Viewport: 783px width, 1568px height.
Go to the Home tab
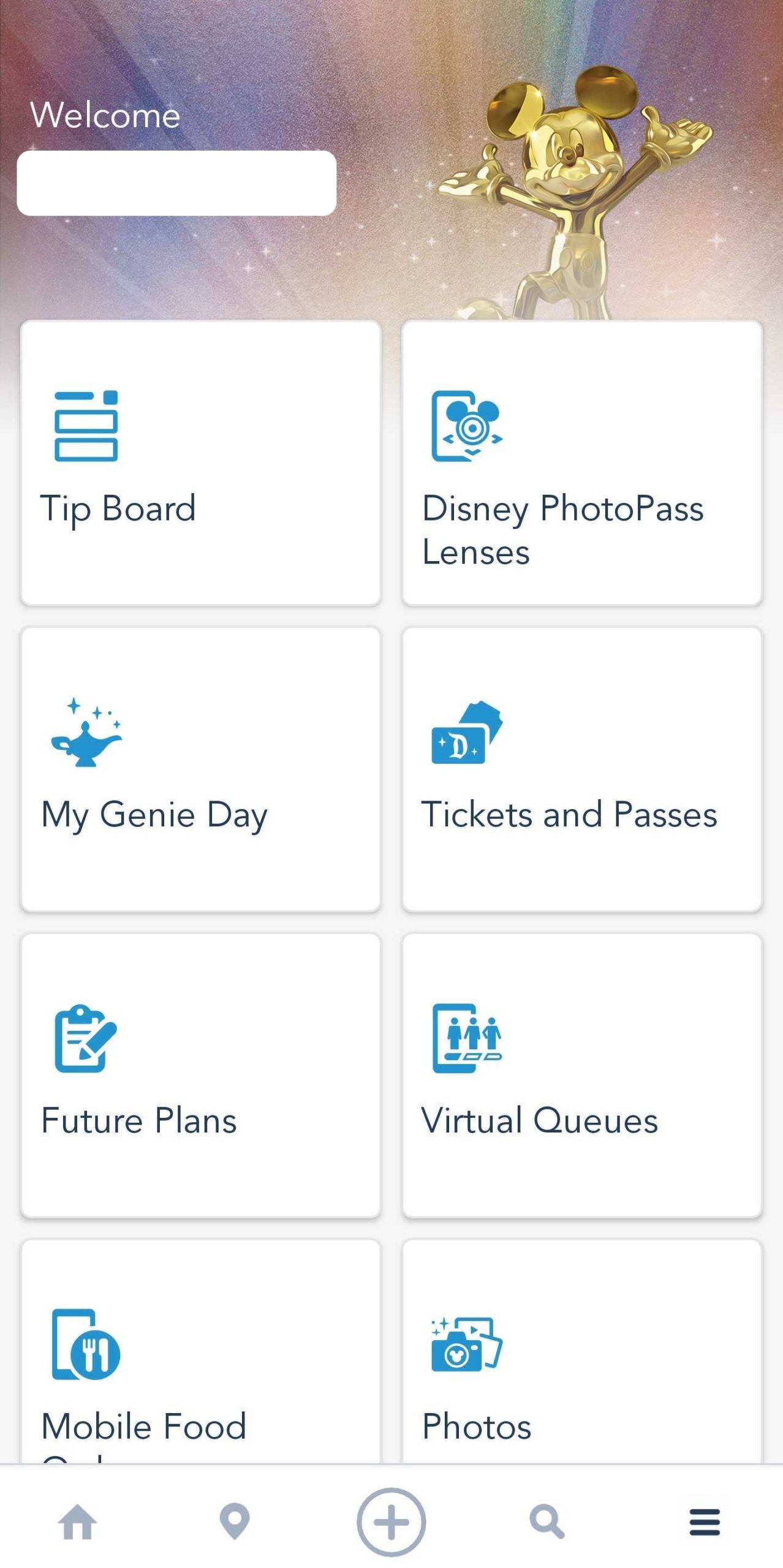coord(78,1522)
